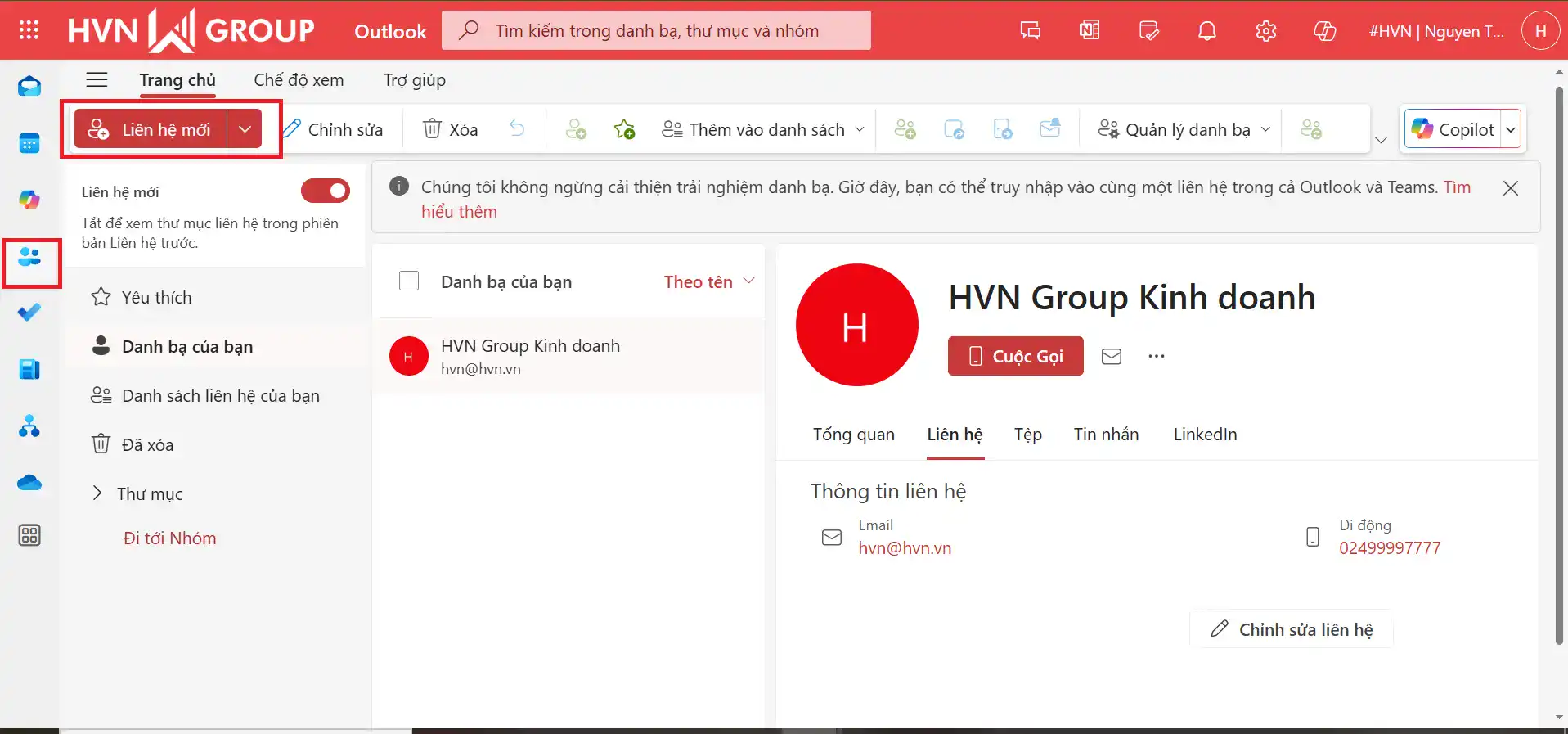
Task: Open account avatar H in header
Action: [1541, 31]
